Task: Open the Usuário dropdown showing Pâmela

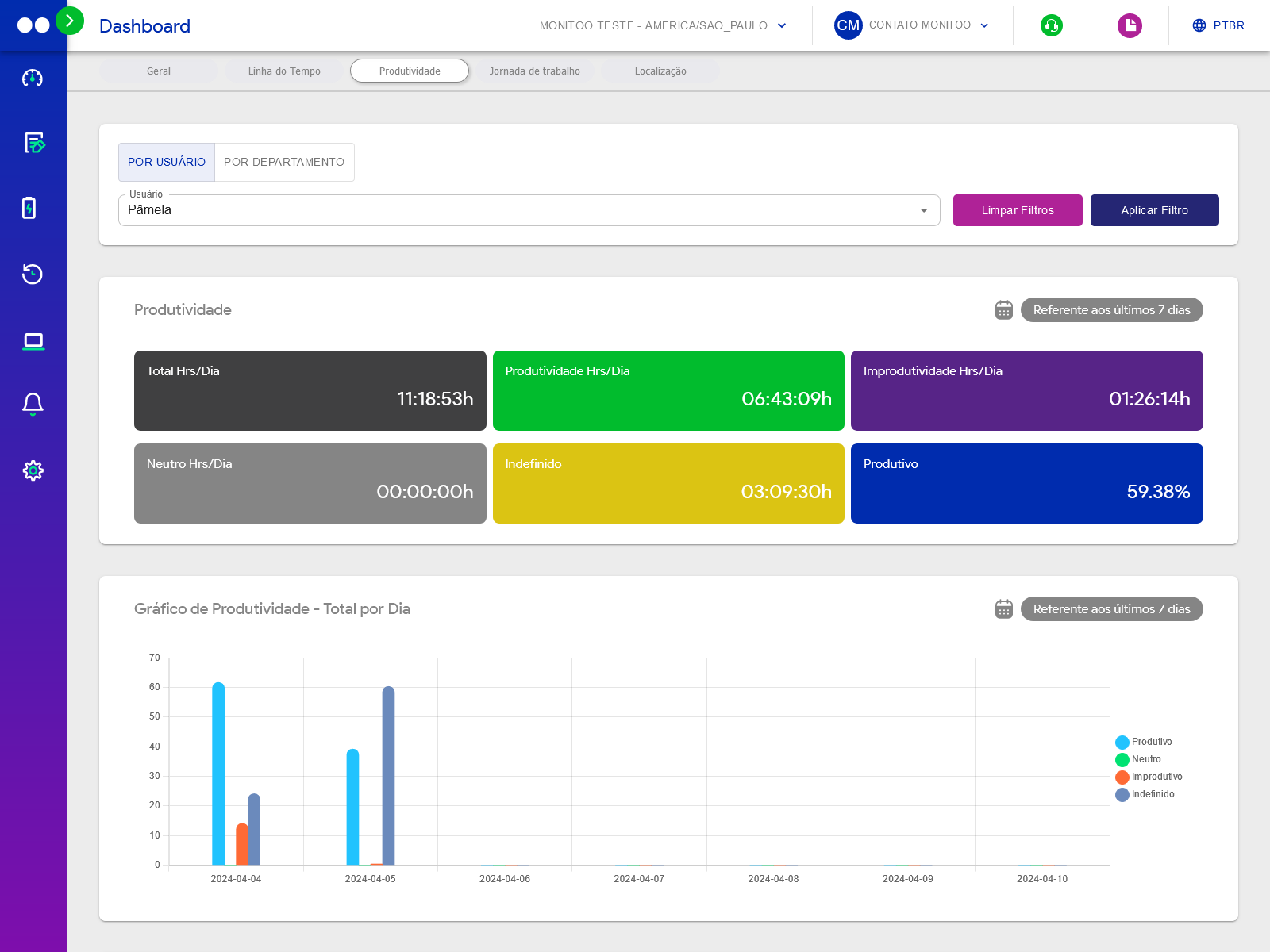Action: click(x=529, y=210)
